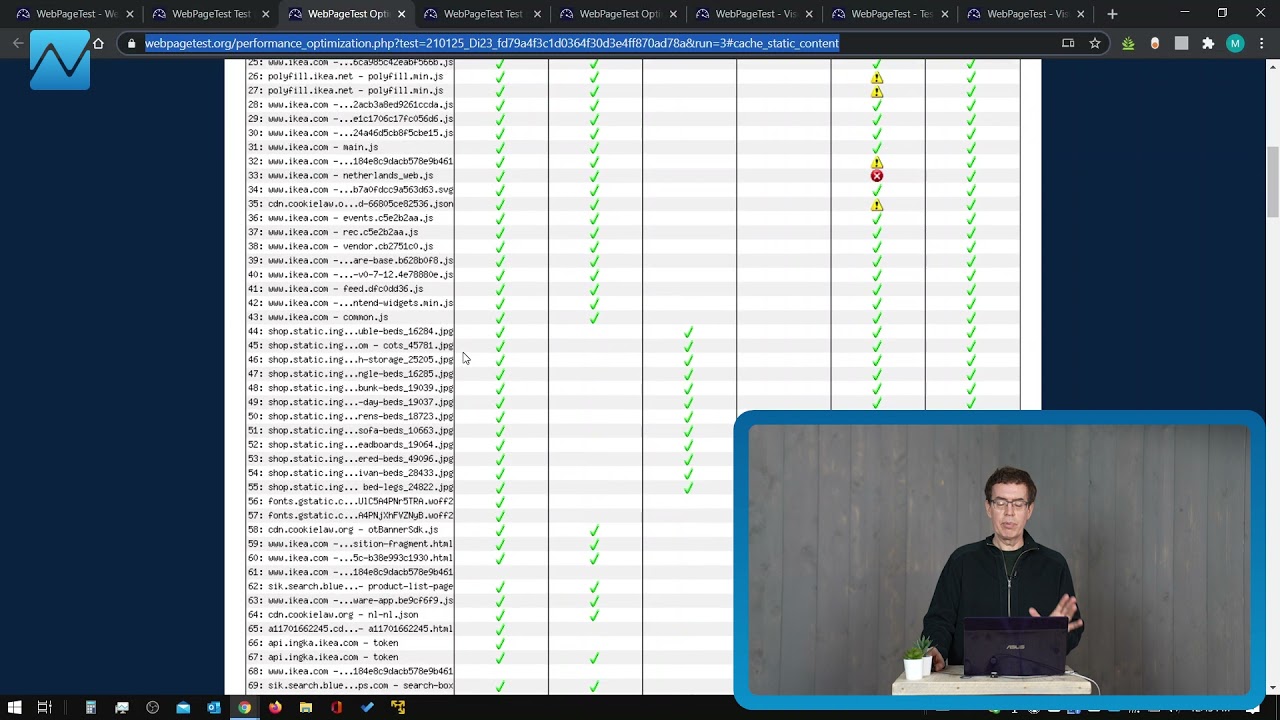Select row 69 sik.search.blue search-box
1280x720 pixels.
350,686
